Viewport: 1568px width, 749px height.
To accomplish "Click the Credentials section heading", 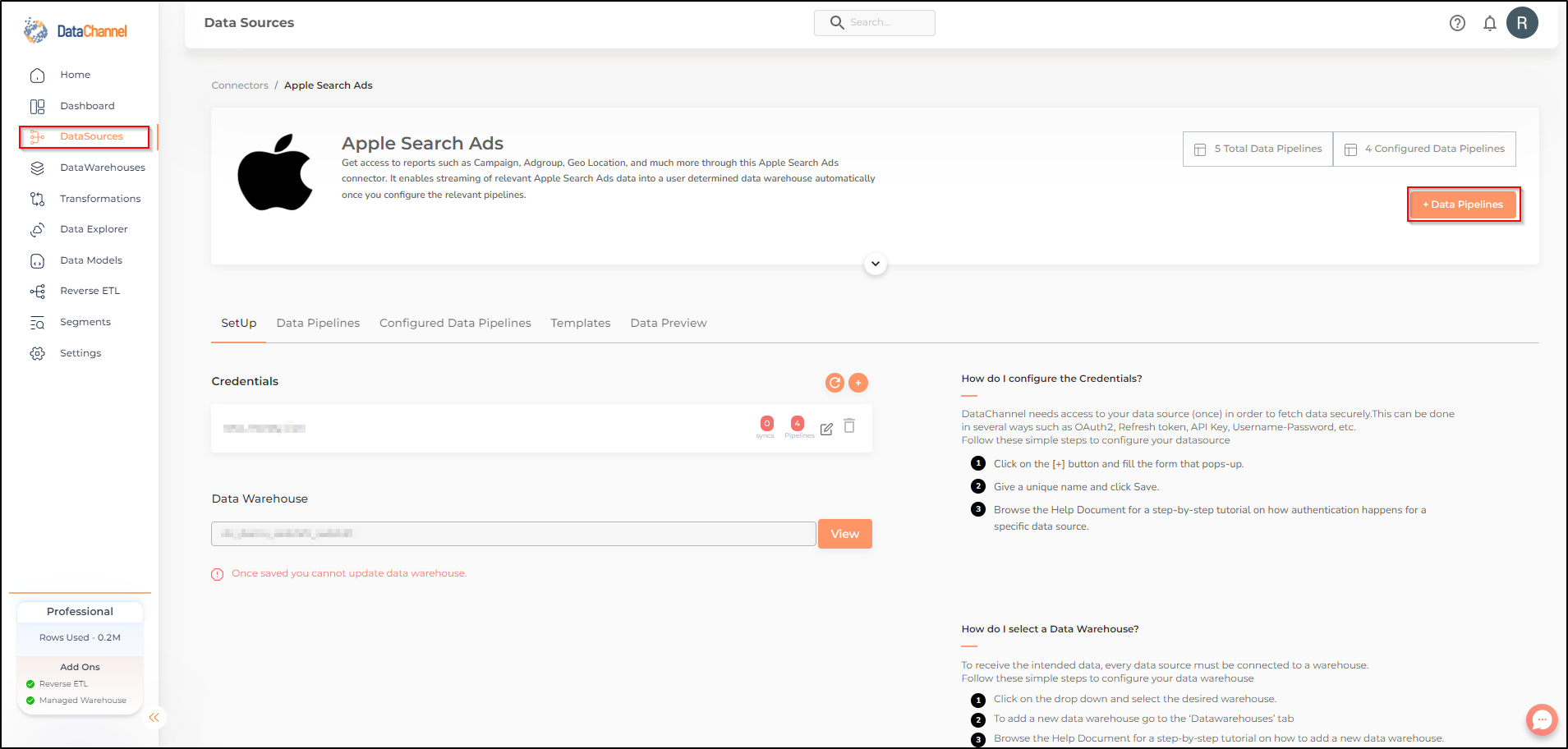I will [x=245, y=381].
